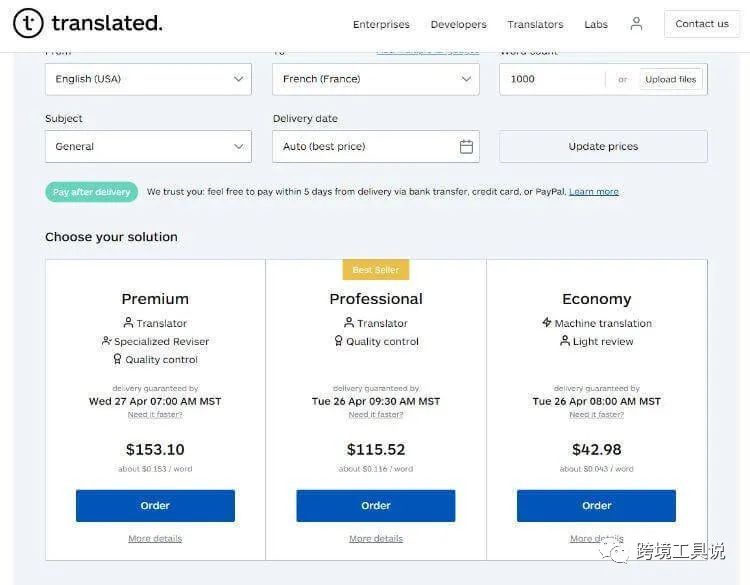Viewport: 750px width, 585px height.
Task: Click the Premium Quality control badge icon
Action: [117, 359]
